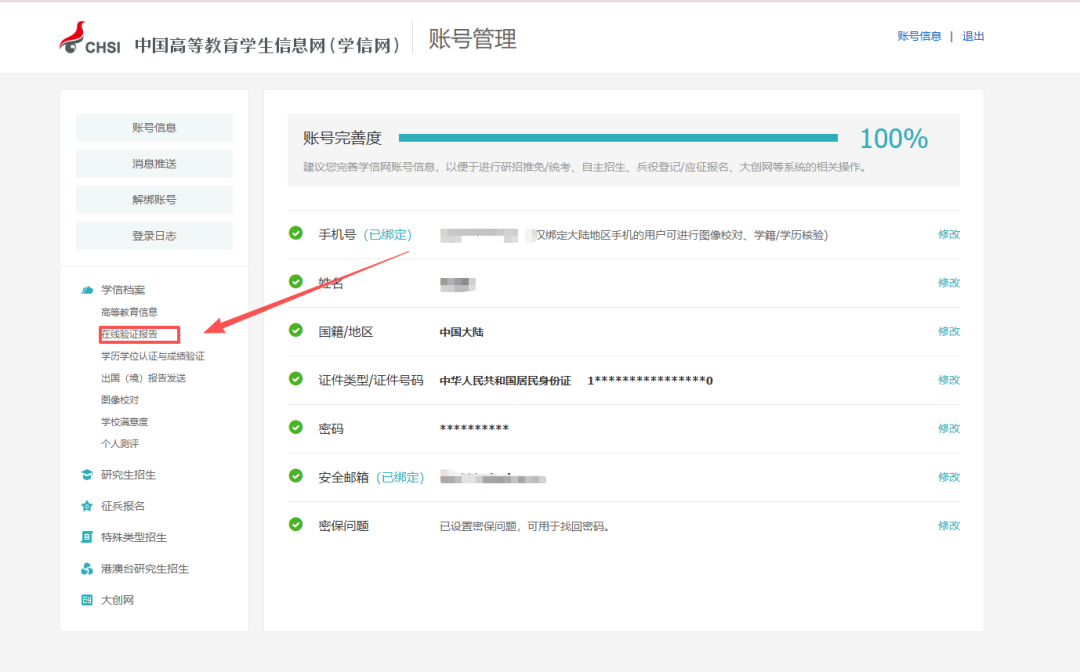Screen dimensions: 1080x672
Task: Click the 大创网 icon
Action: (87, 600)
